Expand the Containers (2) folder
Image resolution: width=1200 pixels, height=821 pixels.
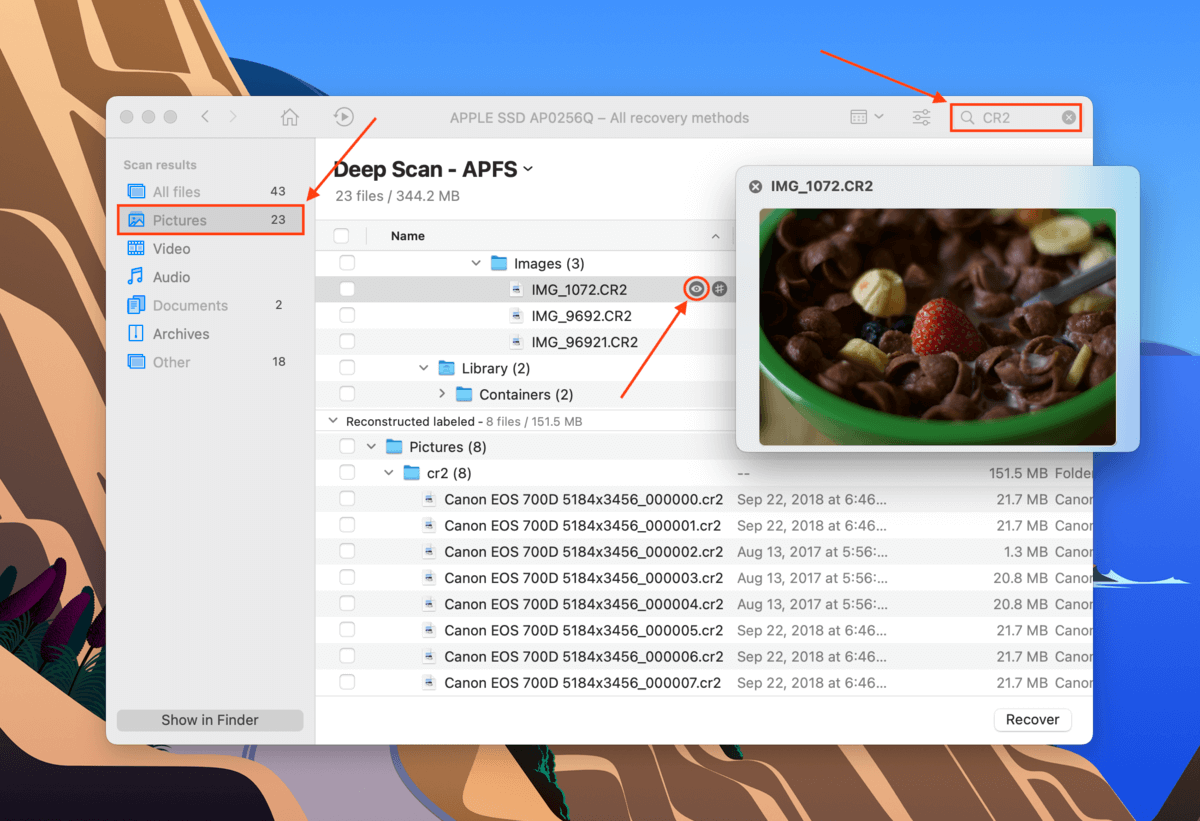(x=442, y=394)
